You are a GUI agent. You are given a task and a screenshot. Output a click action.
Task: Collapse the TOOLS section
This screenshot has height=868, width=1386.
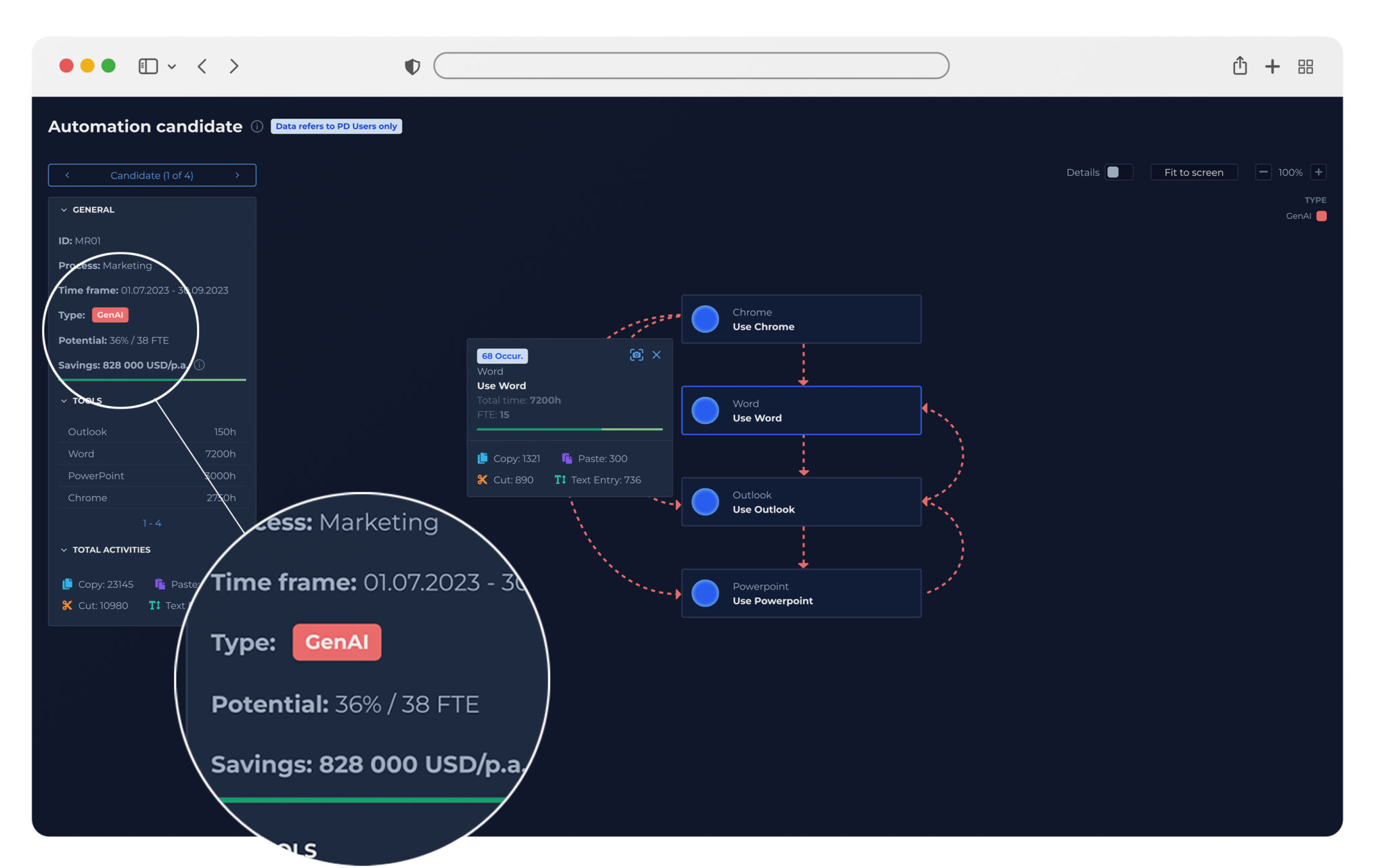(64, 401)
